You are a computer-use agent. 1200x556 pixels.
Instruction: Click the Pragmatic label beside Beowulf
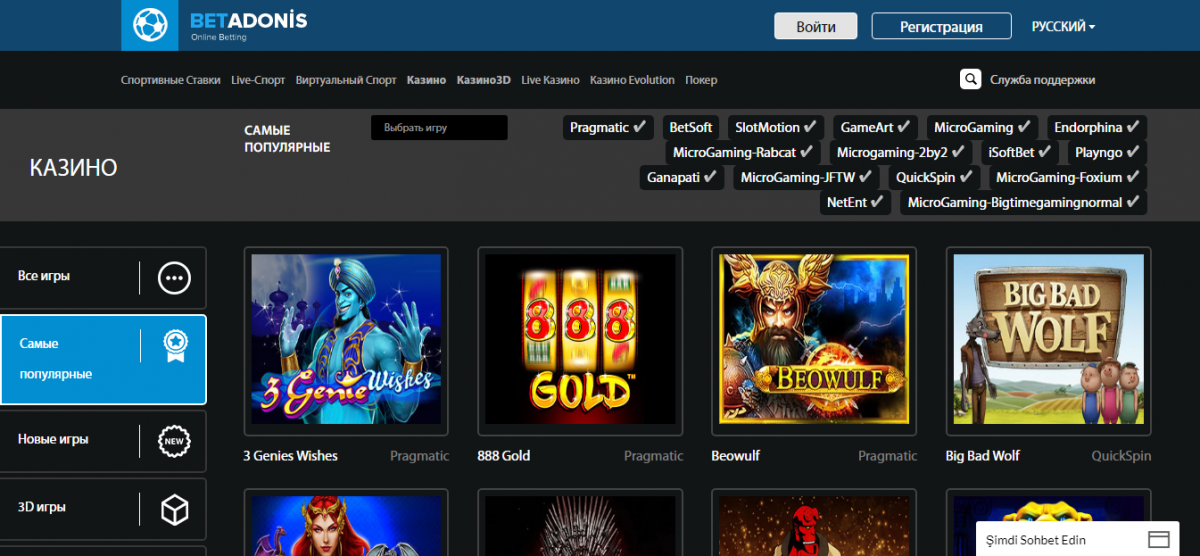[x=888, y=456]
